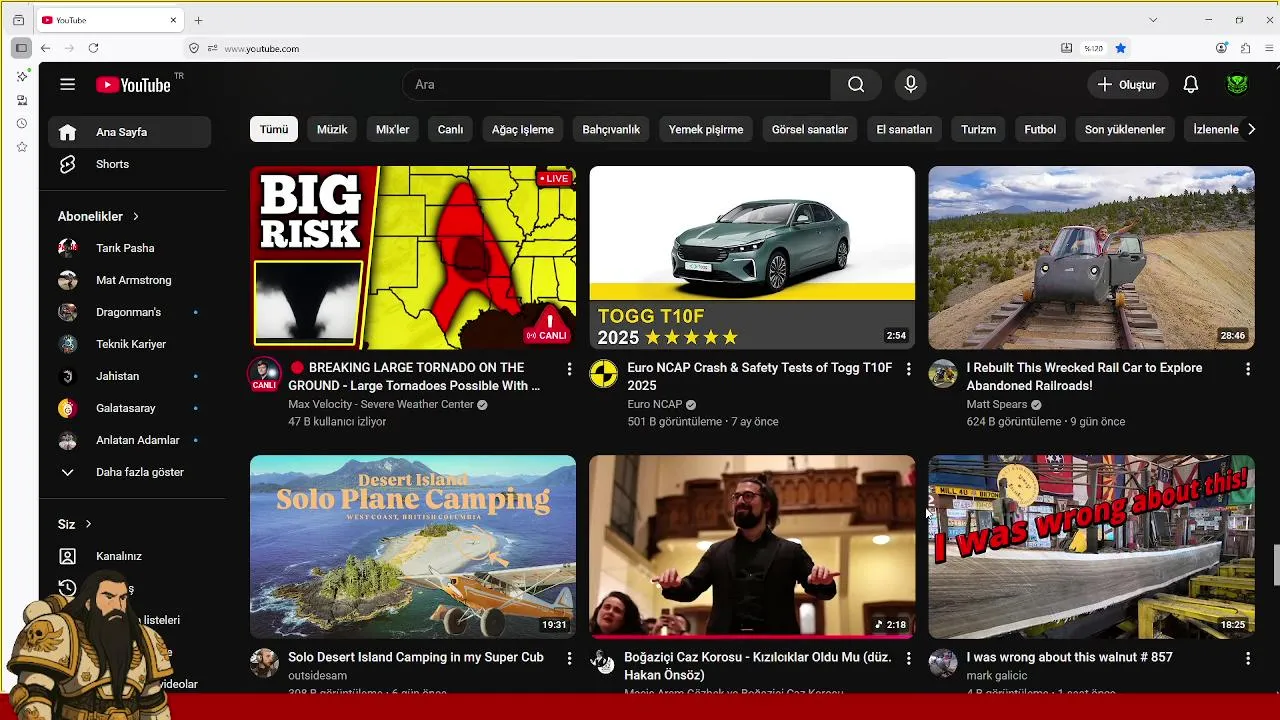Go to Ana Sayfa in sidebar
The image size is (1280, 720).
[129, 132]
